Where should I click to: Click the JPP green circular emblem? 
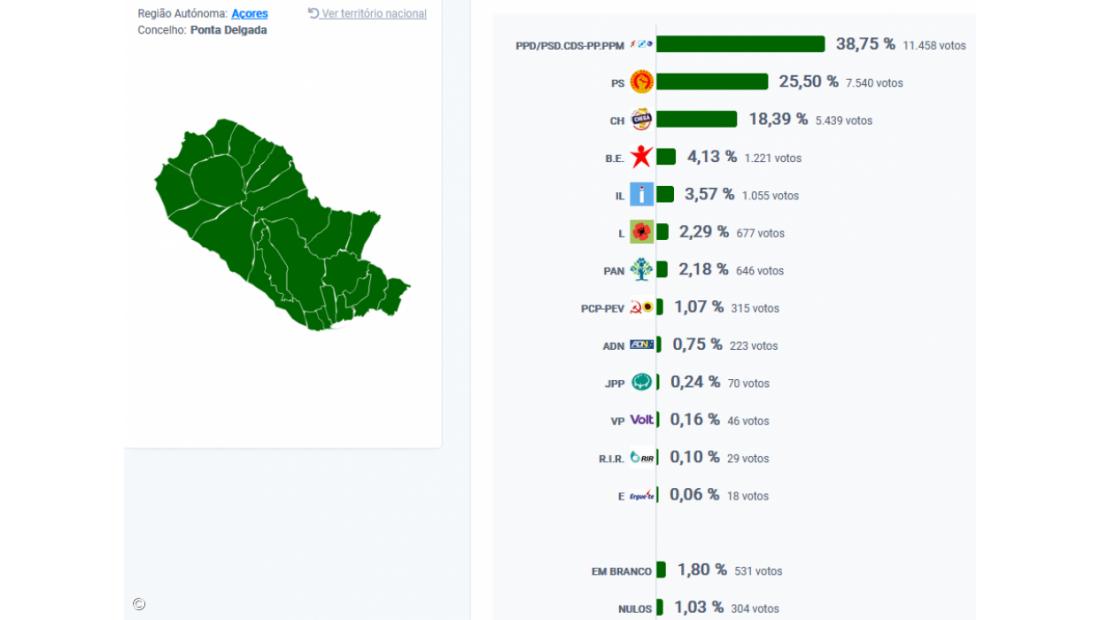click(x=641, y=382)
